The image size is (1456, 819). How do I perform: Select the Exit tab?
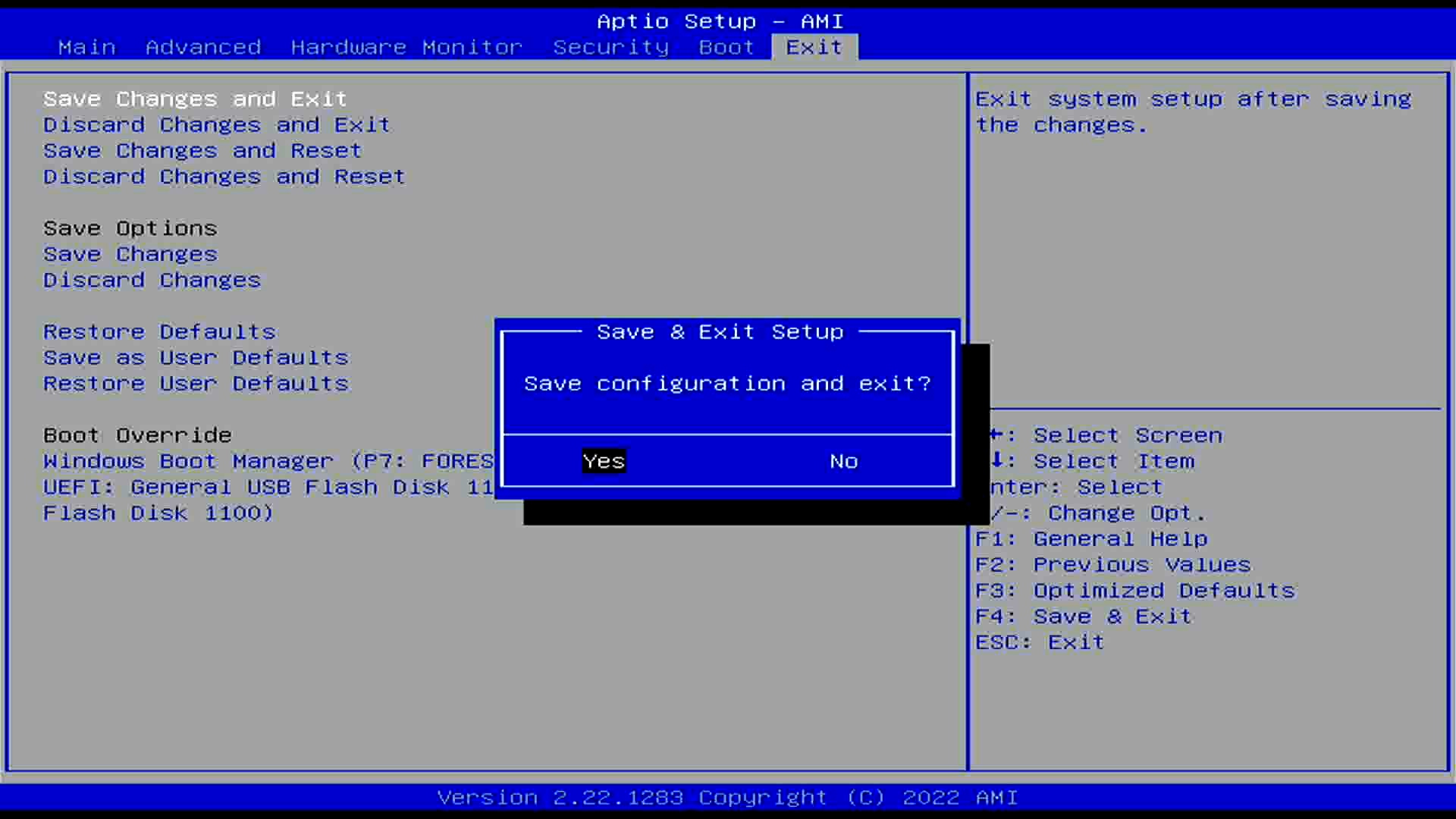coord(814,47)
